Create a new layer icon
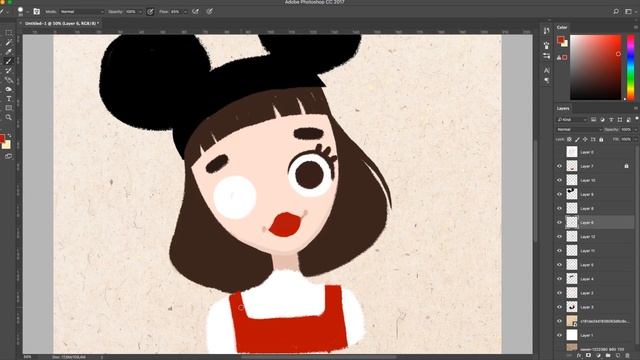Image resolution: width=640 pixels, height=360 pixels. coord(618,356)
